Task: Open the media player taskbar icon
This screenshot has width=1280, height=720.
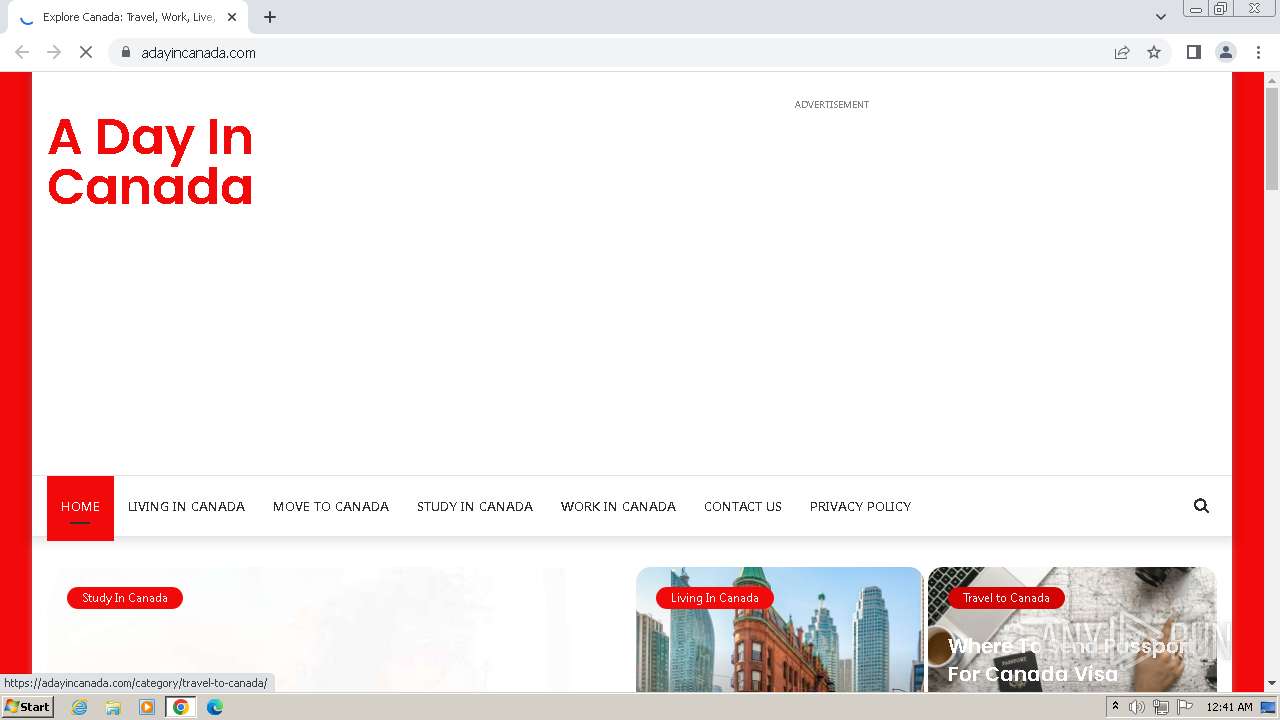Action: coord(147,707)
